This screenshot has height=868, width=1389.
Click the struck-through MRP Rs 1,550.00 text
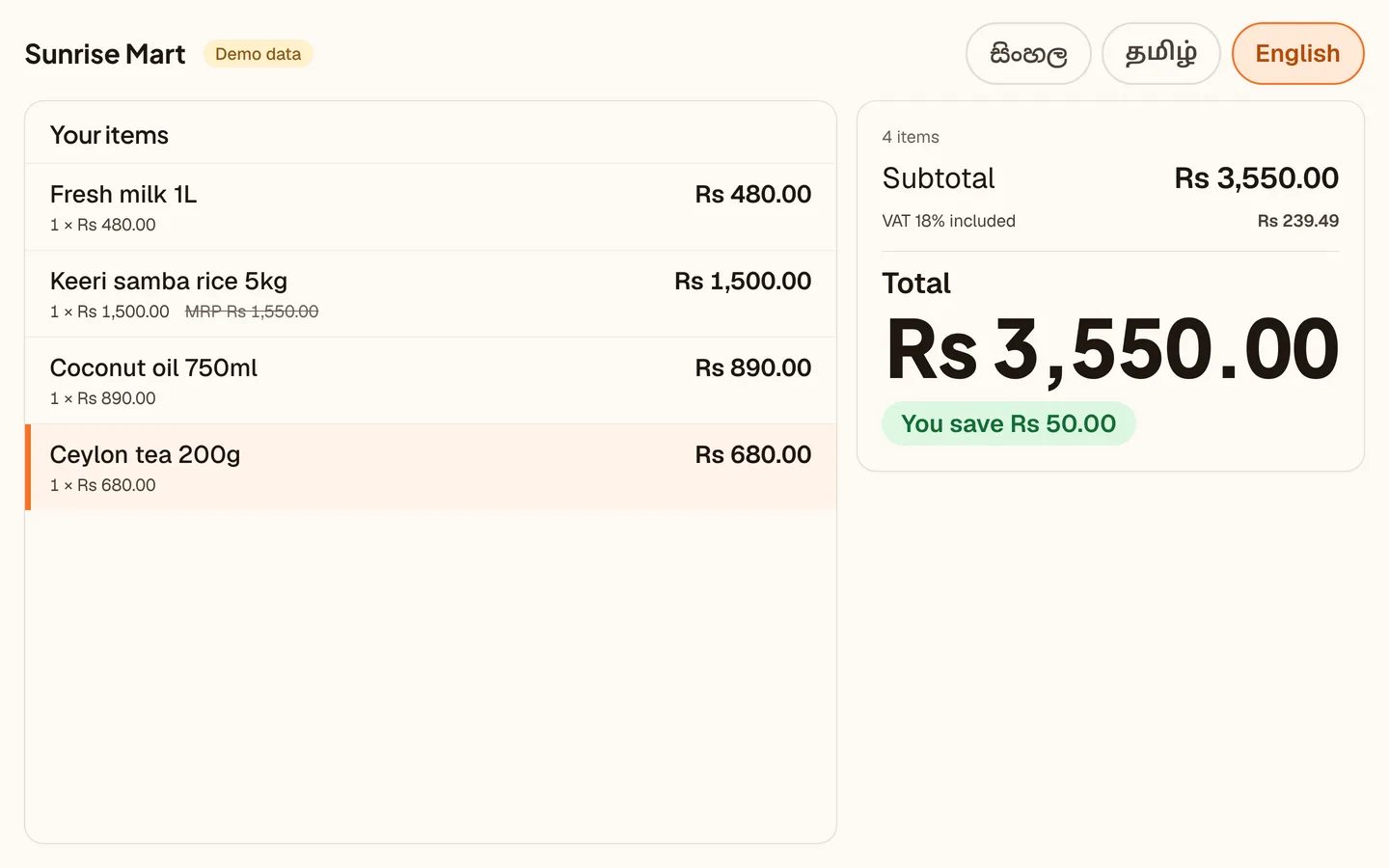coord(252,312)
